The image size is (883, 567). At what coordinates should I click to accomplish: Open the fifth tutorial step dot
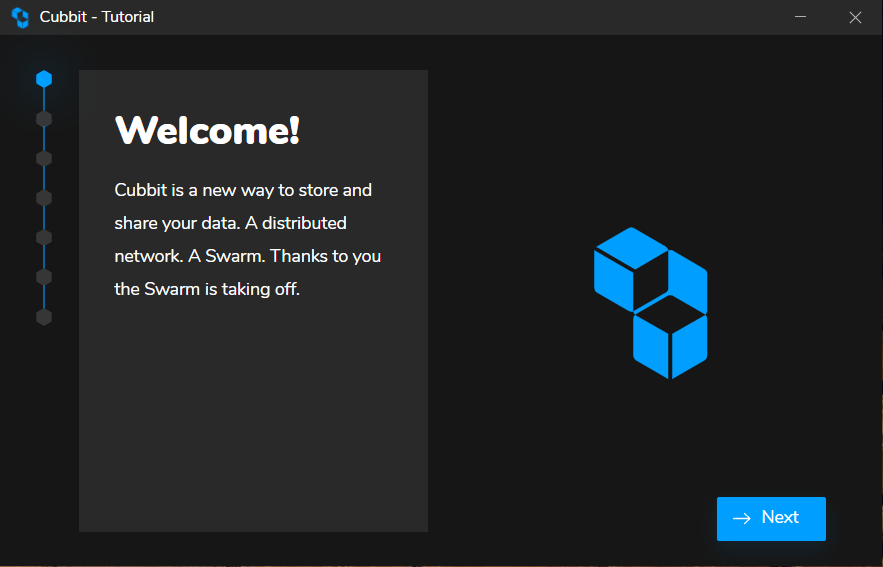44,237
